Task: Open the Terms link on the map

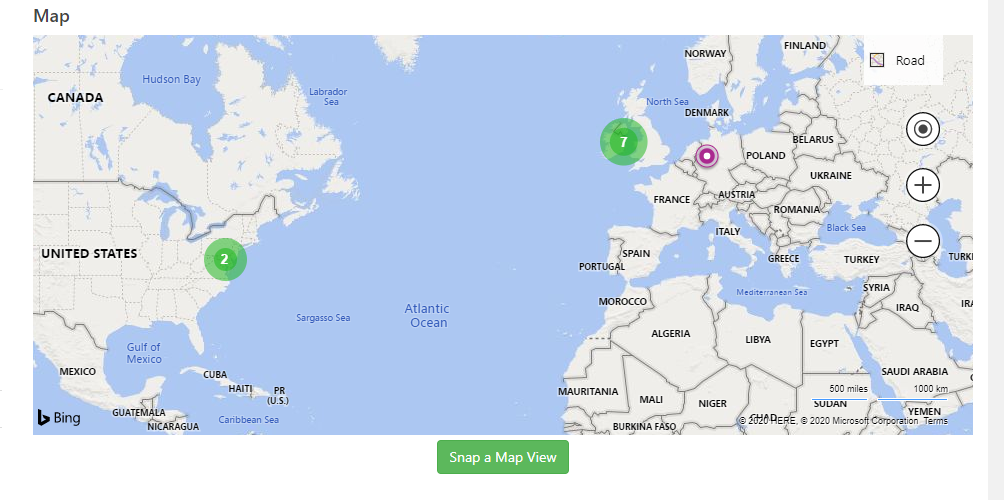Action: [935, 421]
